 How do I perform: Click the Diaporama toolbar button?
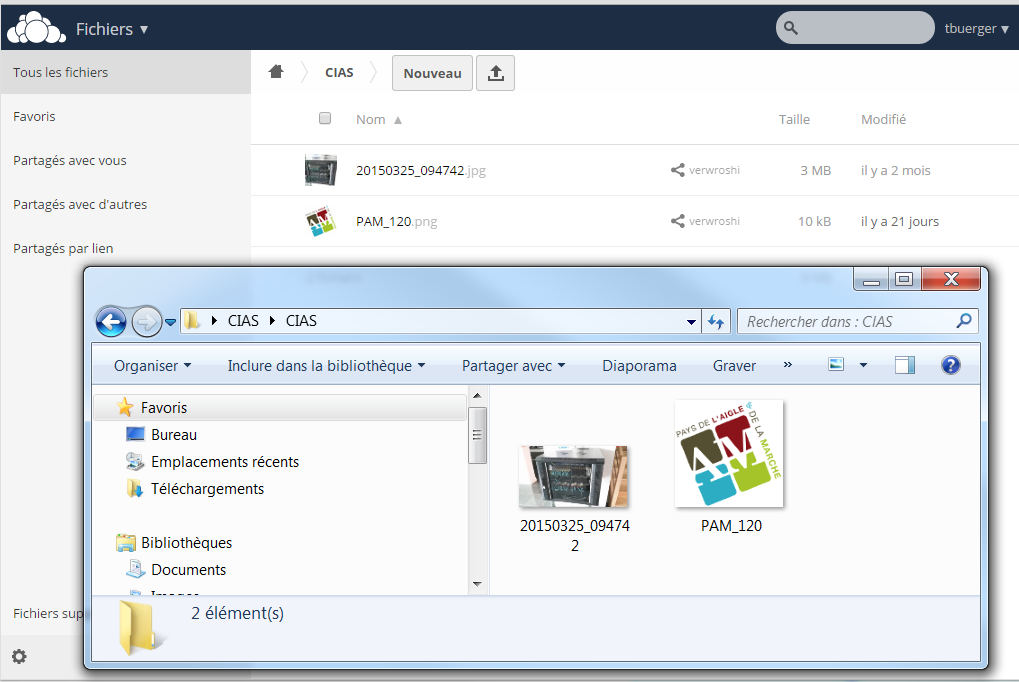639,366
